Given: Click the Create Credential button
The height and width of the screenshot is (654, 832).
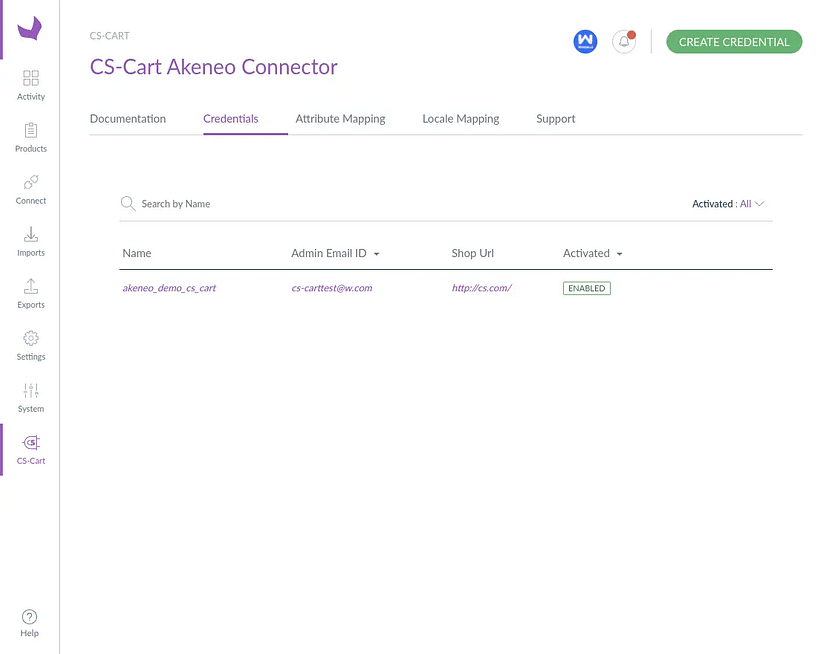Looking at the screenshot, I should (734, 41).
